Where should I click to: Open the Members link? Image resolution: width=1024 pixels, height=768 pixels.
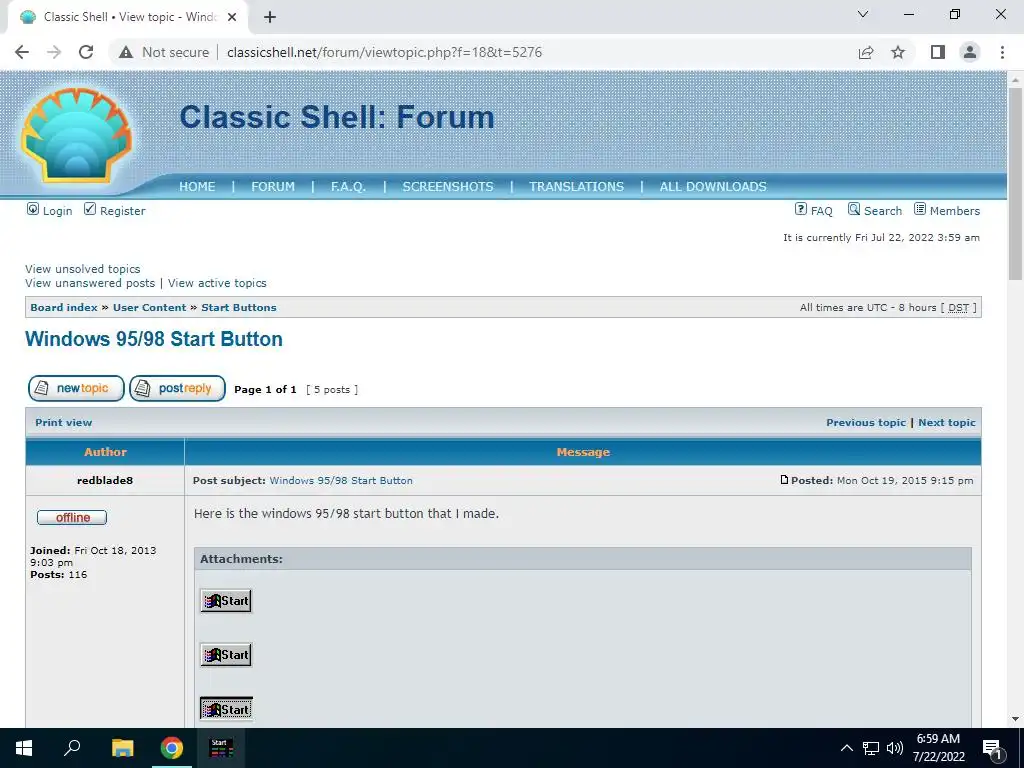[955, 211]
